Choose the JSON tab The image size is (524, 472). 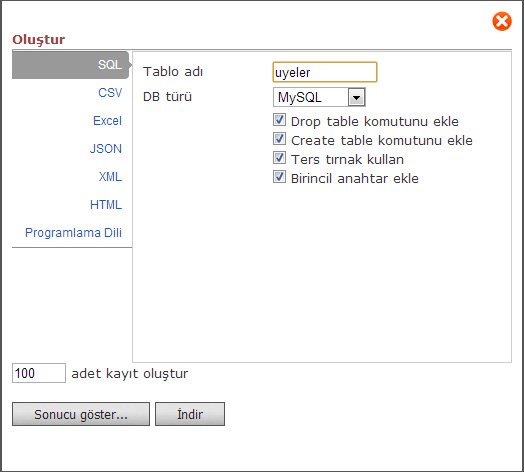[x=106, y=149]
